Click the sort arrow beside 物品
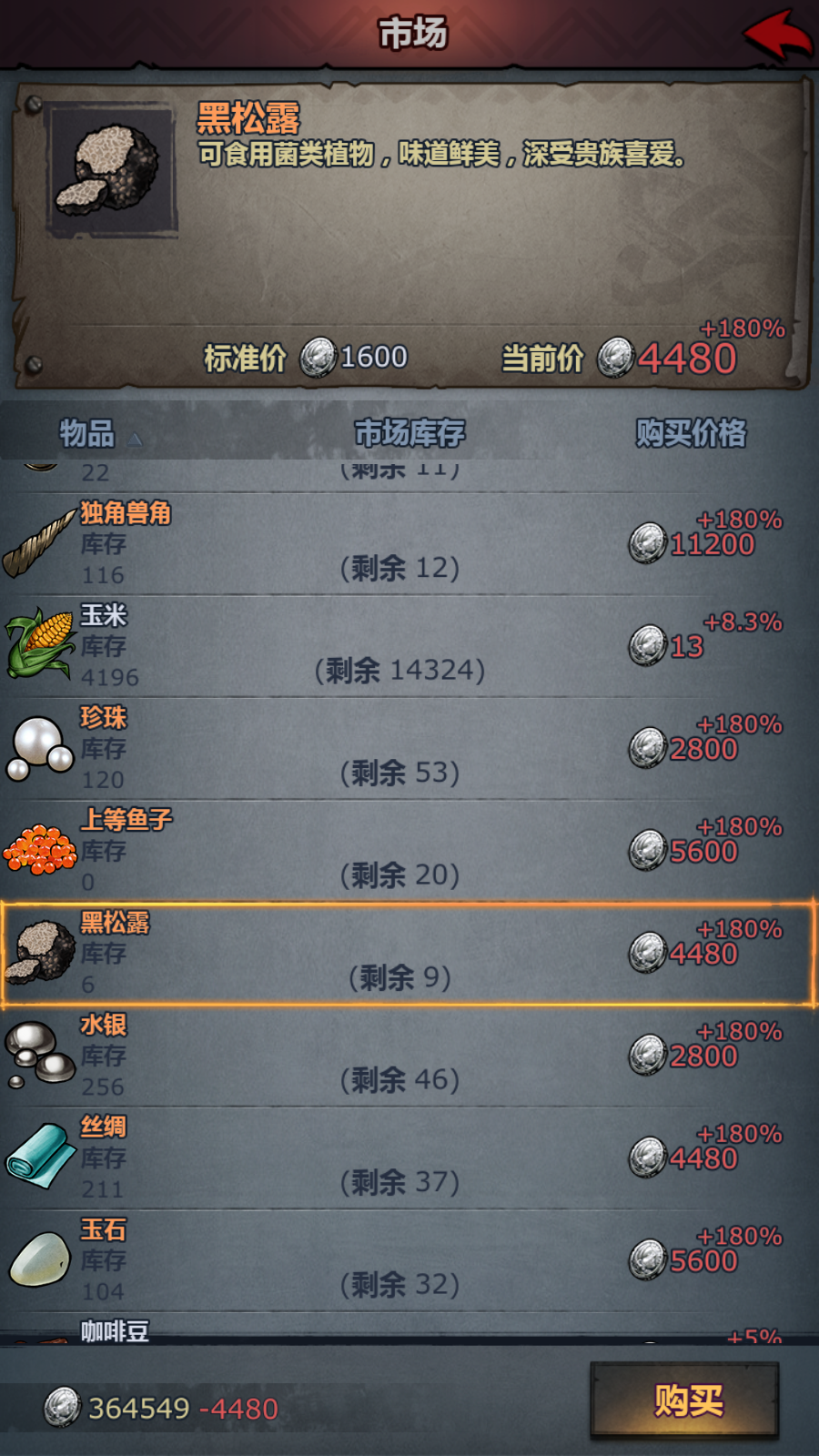This screenshot has width=819, height=1456. (x=136, y=440)
